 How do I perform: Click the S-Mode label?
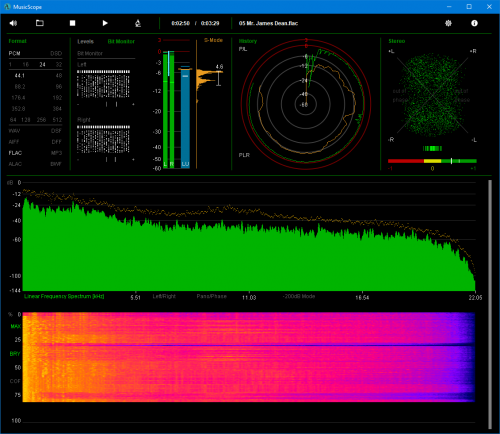(213, 40)
